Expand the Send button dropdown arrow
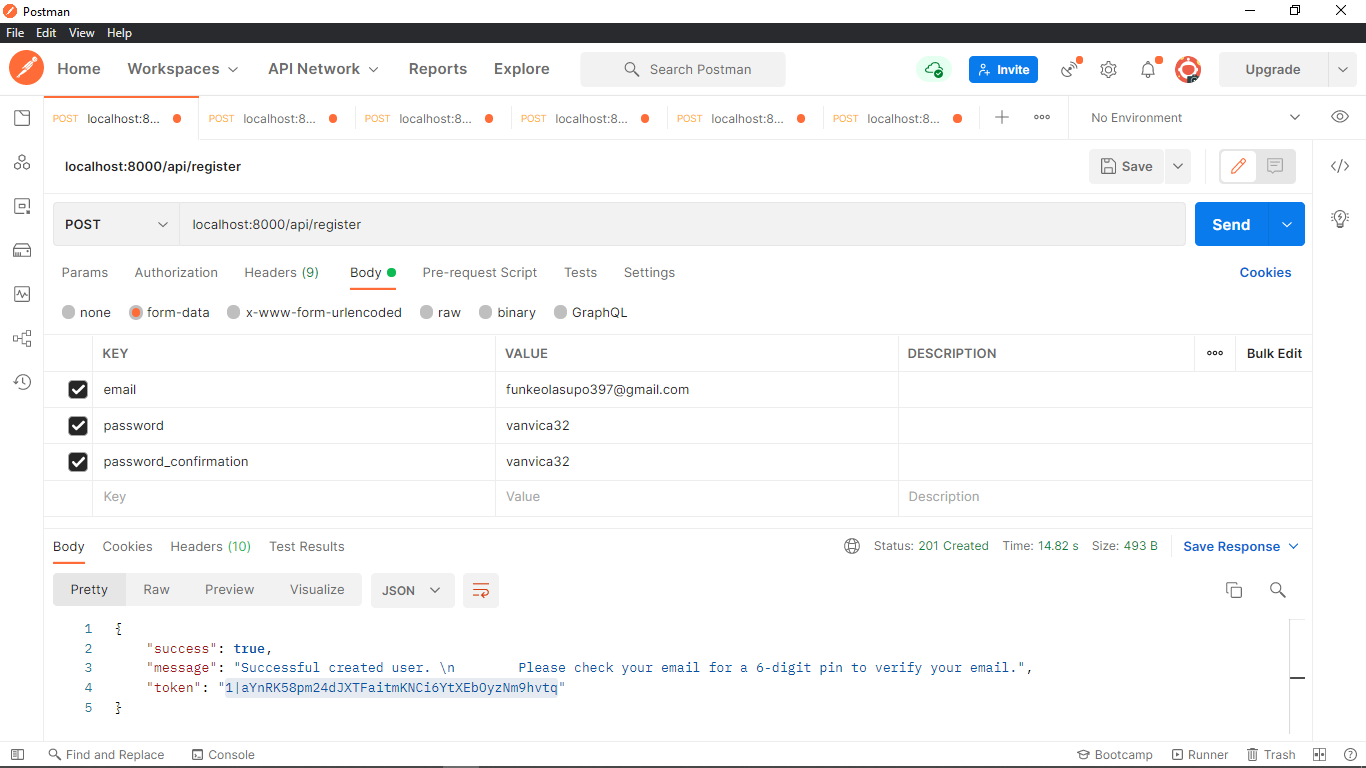 pyautogui.click(x=1286, y=224)
